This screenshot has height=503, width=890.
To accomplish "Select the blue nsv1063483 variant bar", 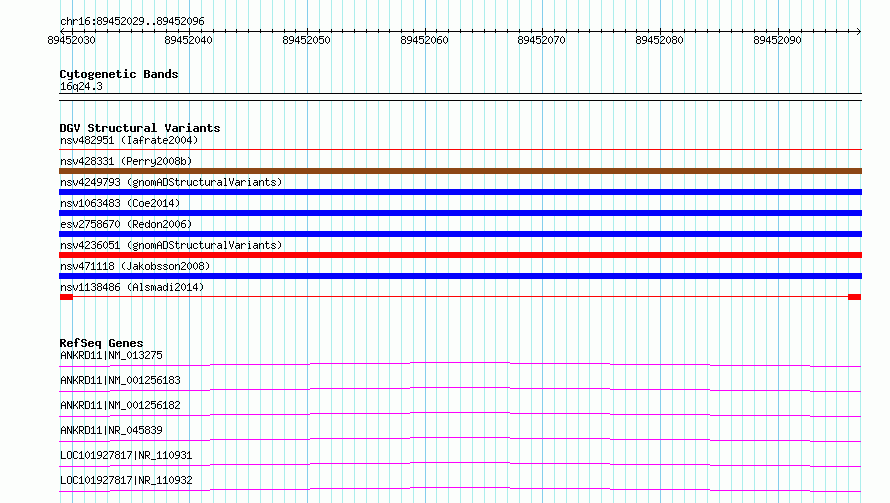I will [460, 213].
